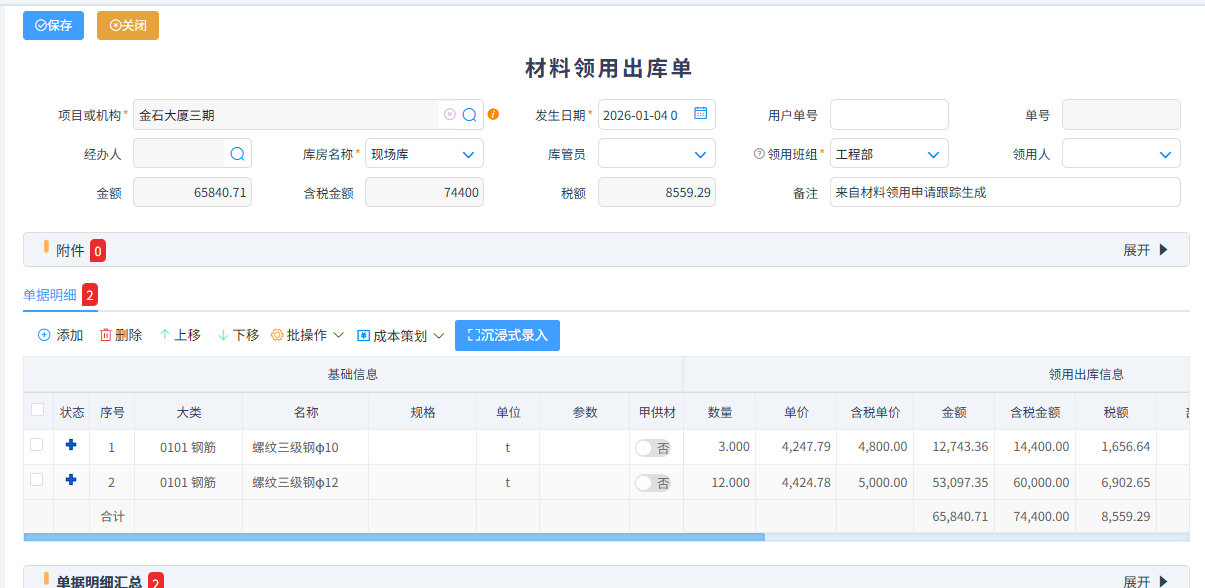Toggle 甲供材 switch for 螺纹三级钢φ10

pyautogui.click(x=654, y=446)
